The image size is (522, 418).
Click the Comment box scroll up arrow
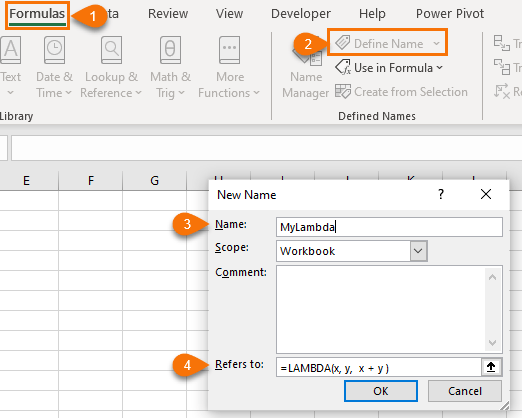pyautogui.click(x=493, y=277)
